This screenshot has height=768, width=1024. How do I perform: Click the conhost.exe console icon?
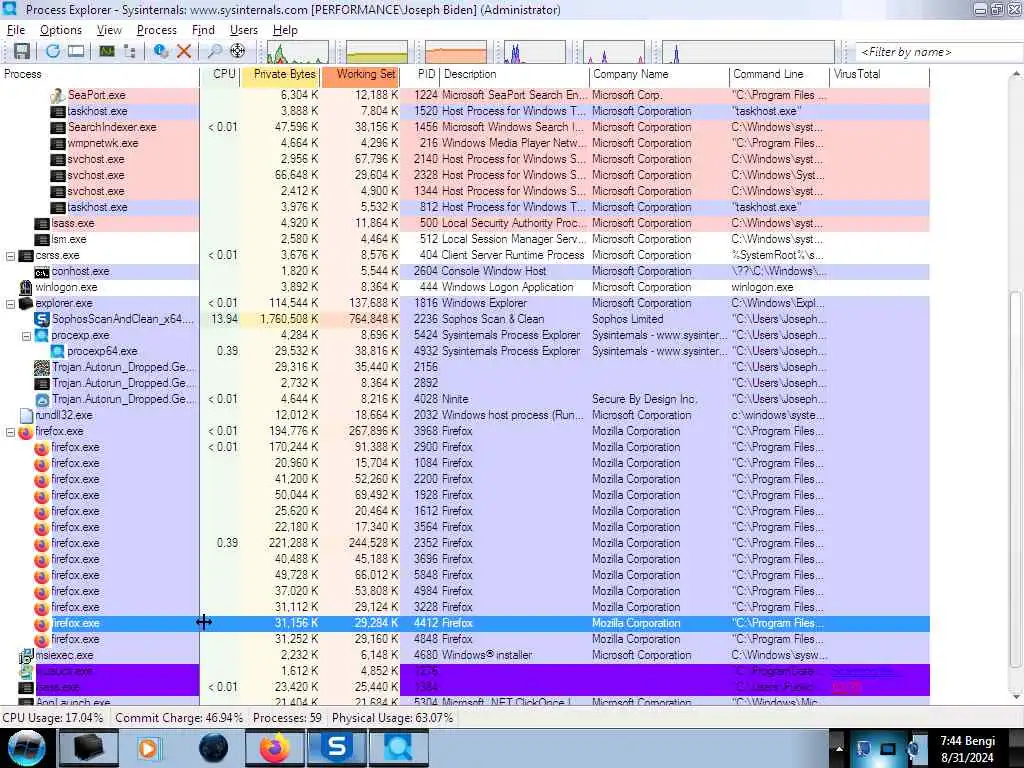[x=42, y=272]
